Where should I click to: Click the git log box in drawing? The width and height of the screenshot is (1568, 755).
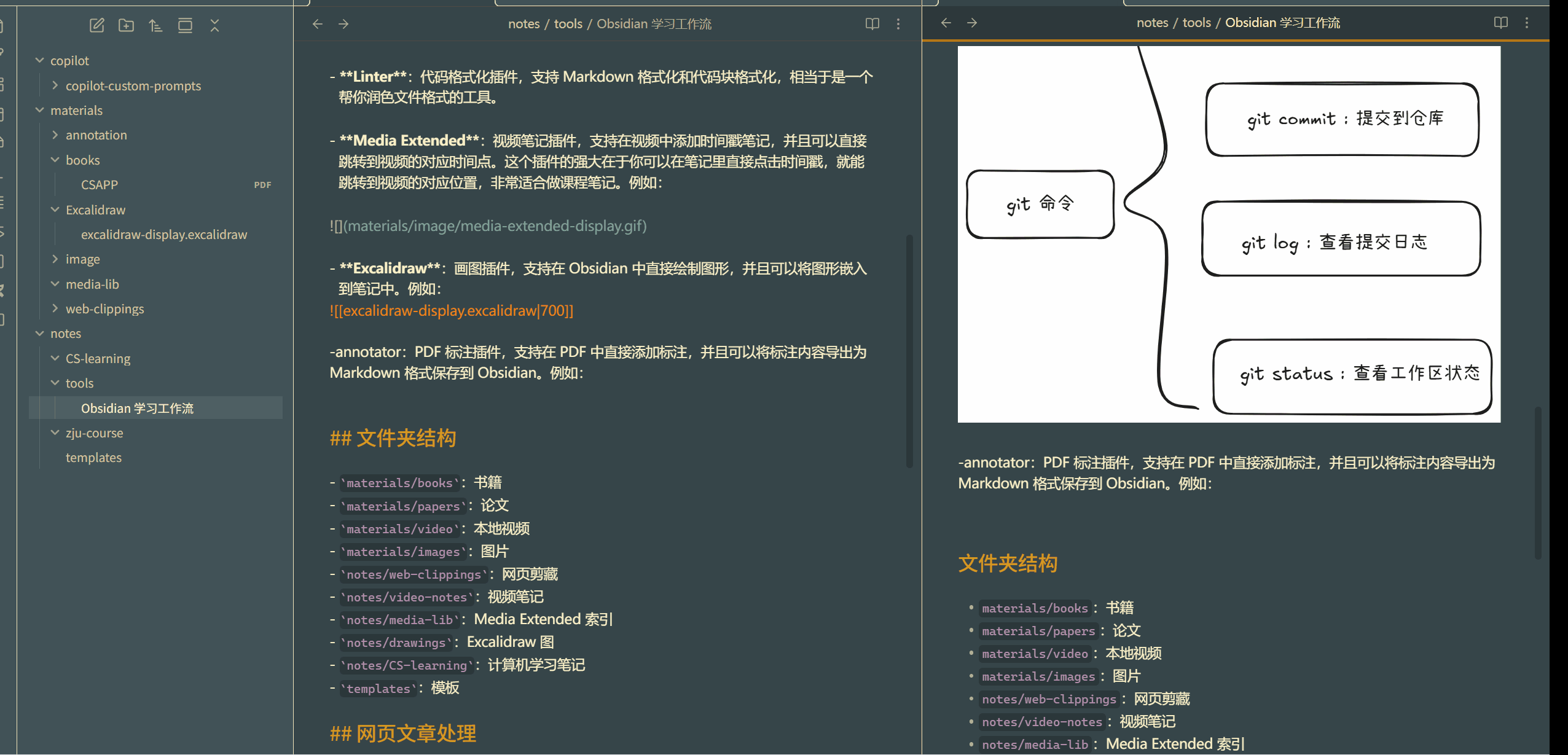tap(1341, 239)
